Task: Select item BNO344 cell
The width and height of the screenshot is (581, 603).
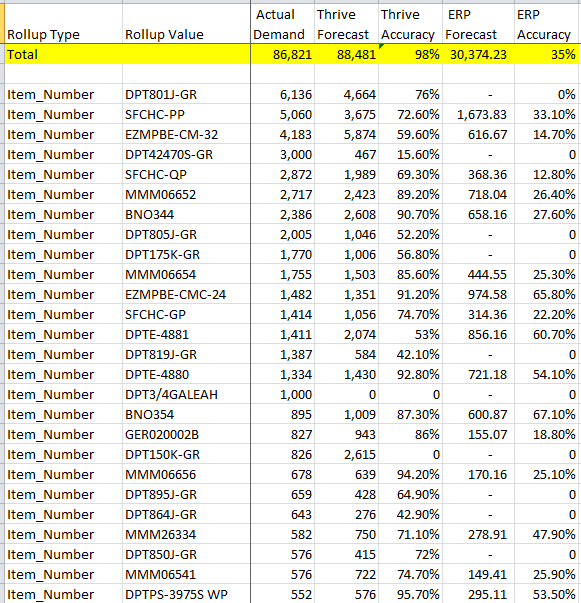Action: [x=186, y=214]
